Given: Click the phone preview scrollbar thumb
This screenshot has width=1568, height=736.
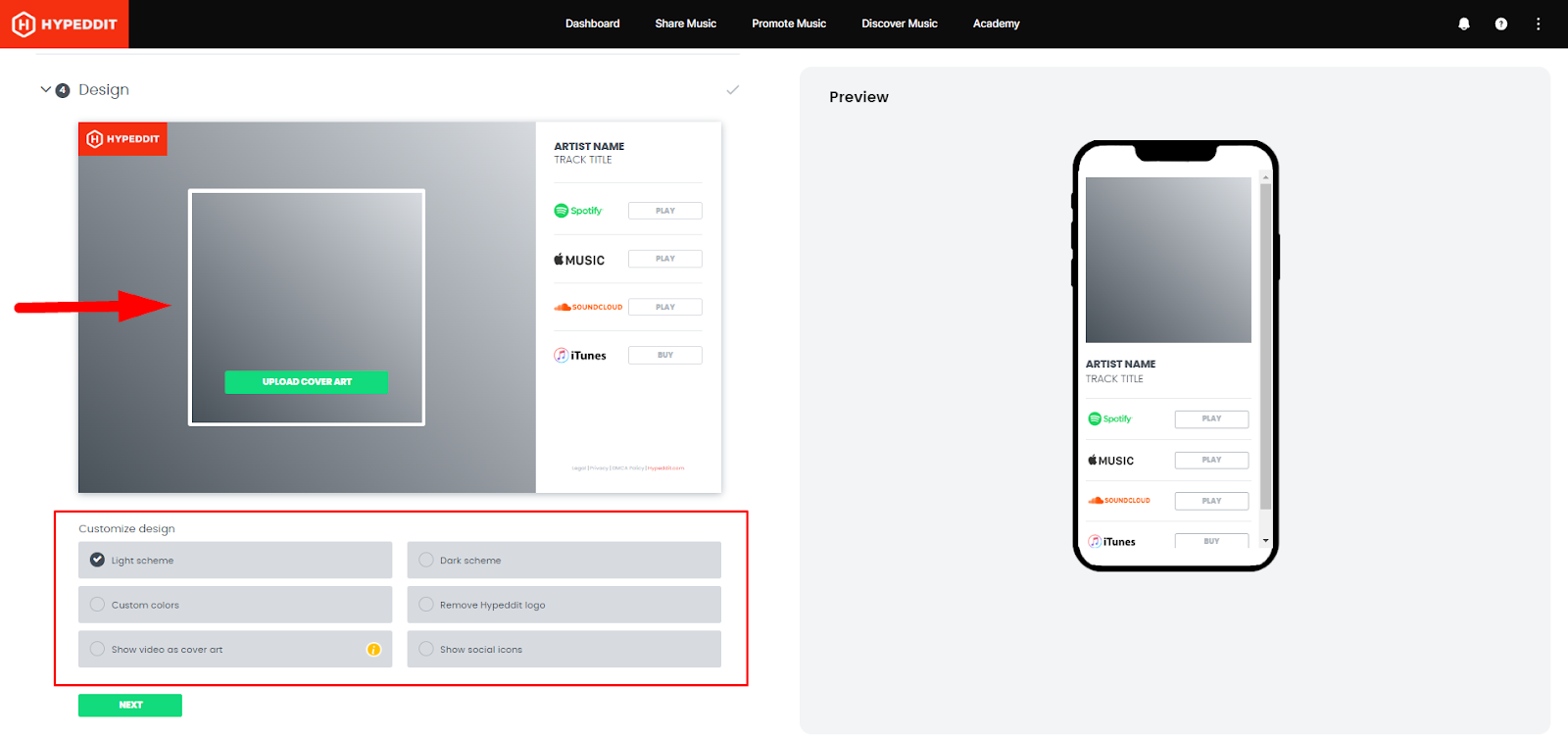Looking at the screenshot, I should [1265, 346].
